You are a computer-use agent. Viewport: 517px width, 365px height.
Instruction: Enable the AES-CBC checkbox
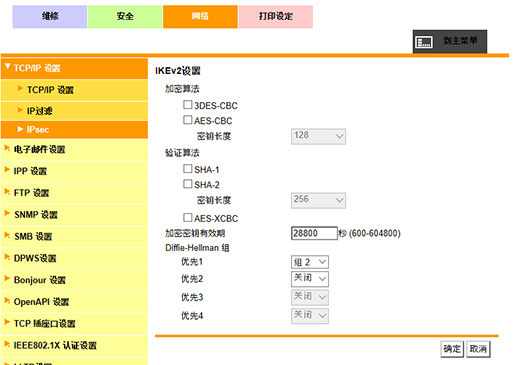[x=188, y=120]
